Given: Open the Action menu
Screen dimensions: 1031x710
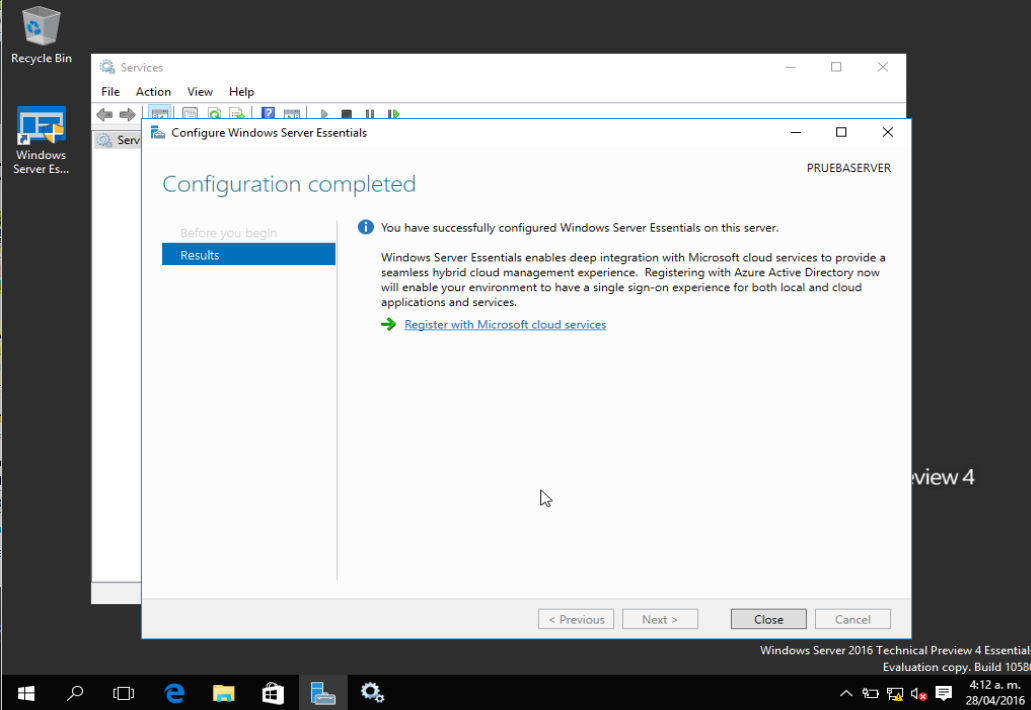Looking at the screenshot, I should pos(153,91).
